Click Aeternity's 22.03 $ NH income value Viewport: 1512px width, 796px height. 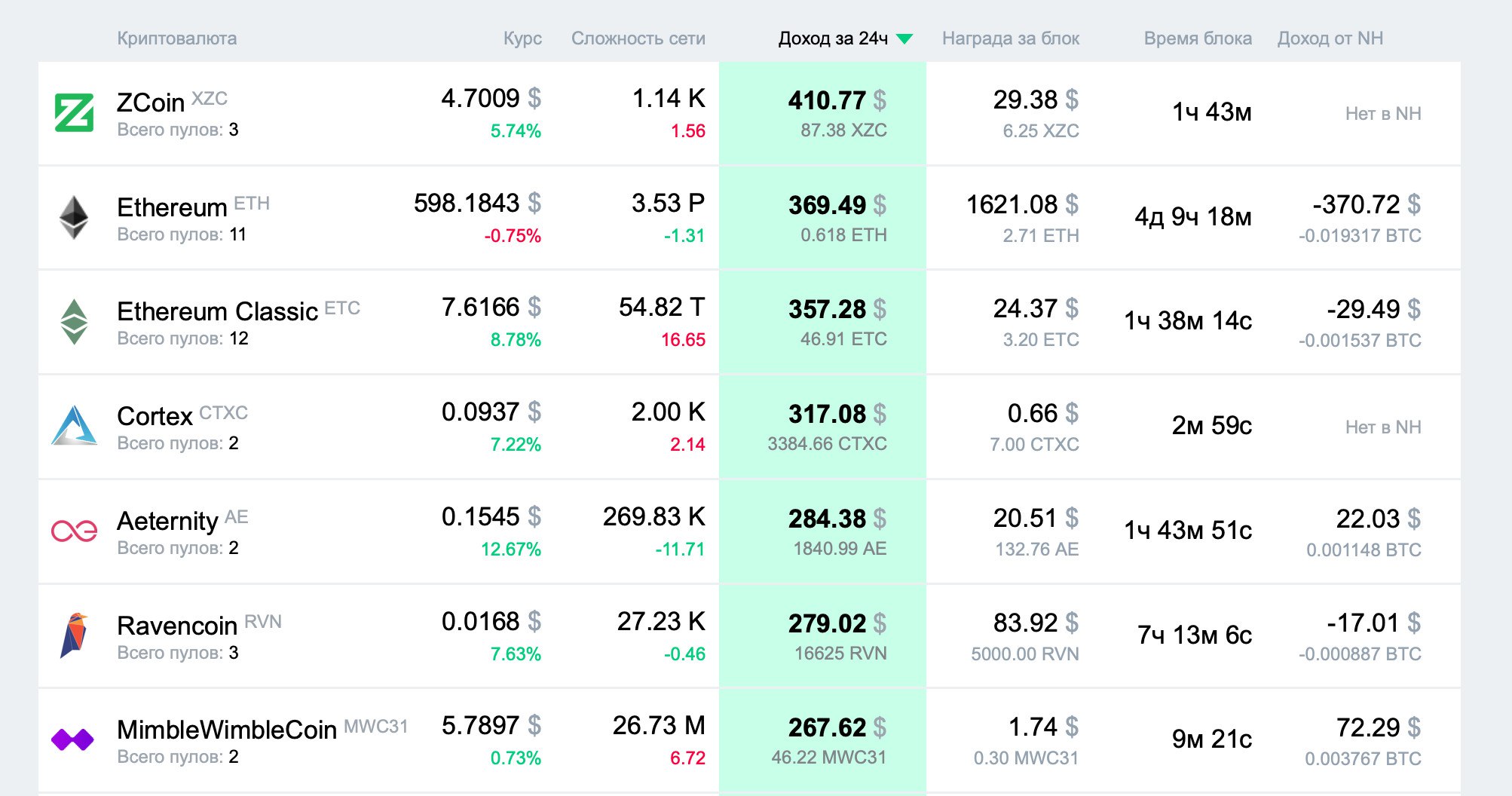point(1378,519)
